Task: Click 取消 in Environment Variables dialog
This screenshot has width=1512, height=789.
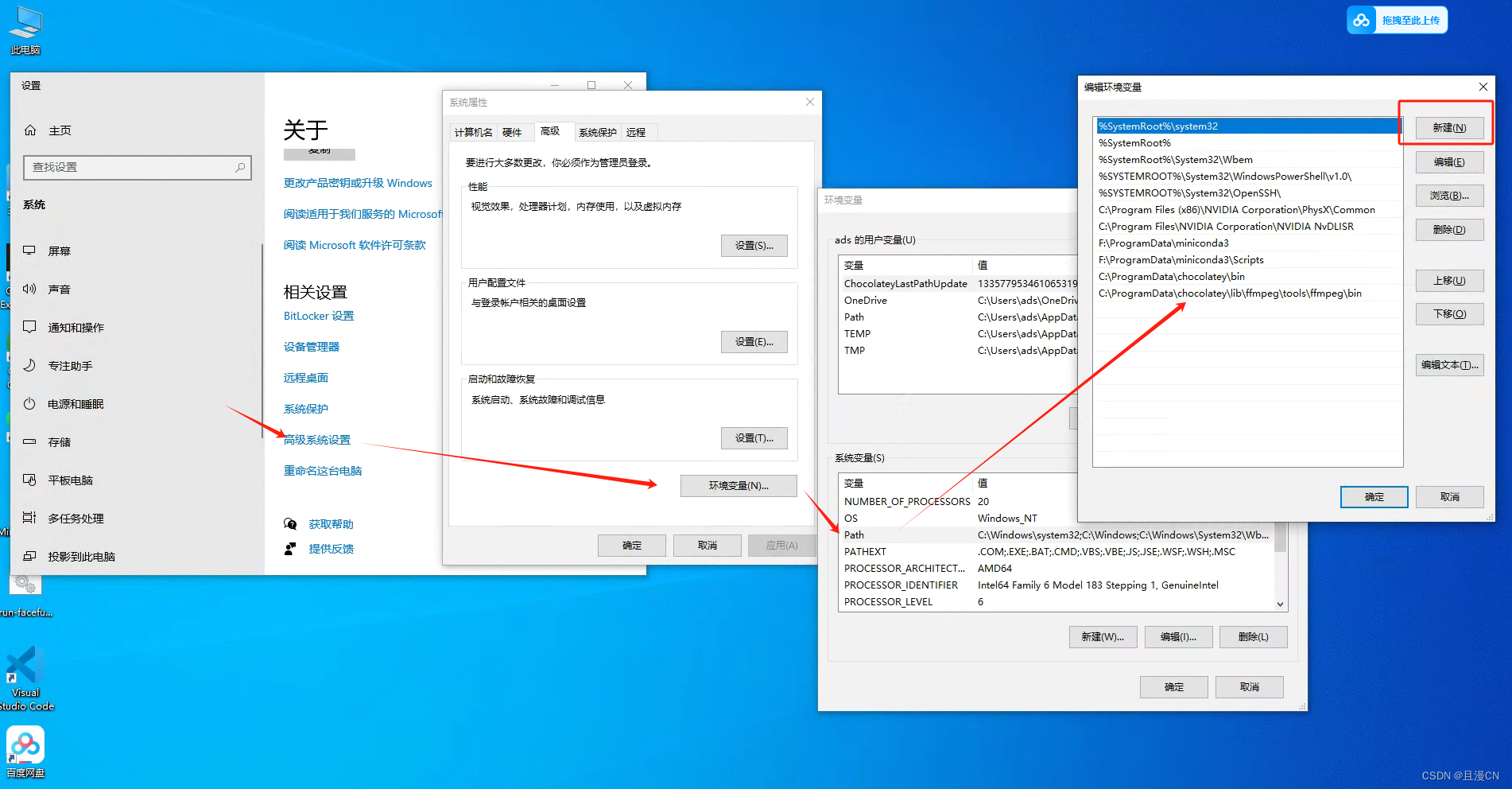Action: click(x=1249, y=687)
